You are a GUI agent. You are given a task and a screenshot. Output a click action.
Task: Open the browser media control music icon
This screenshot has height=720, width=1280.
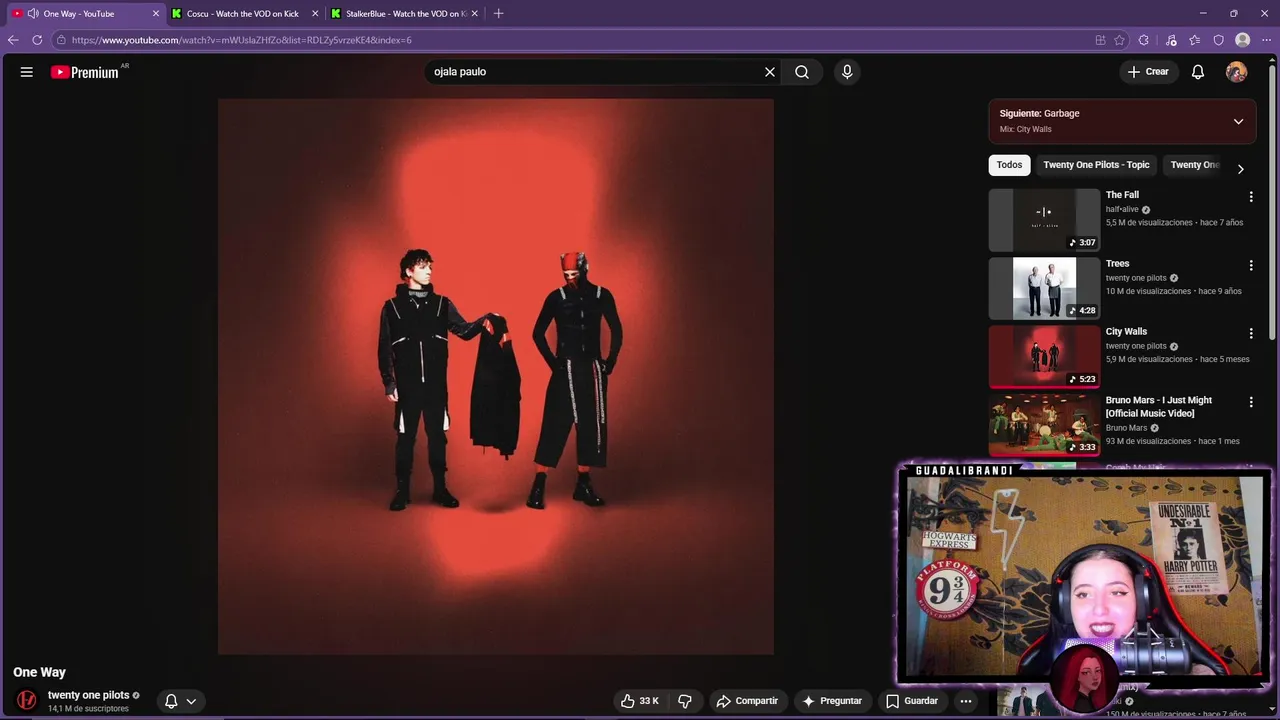point(1171,40)
